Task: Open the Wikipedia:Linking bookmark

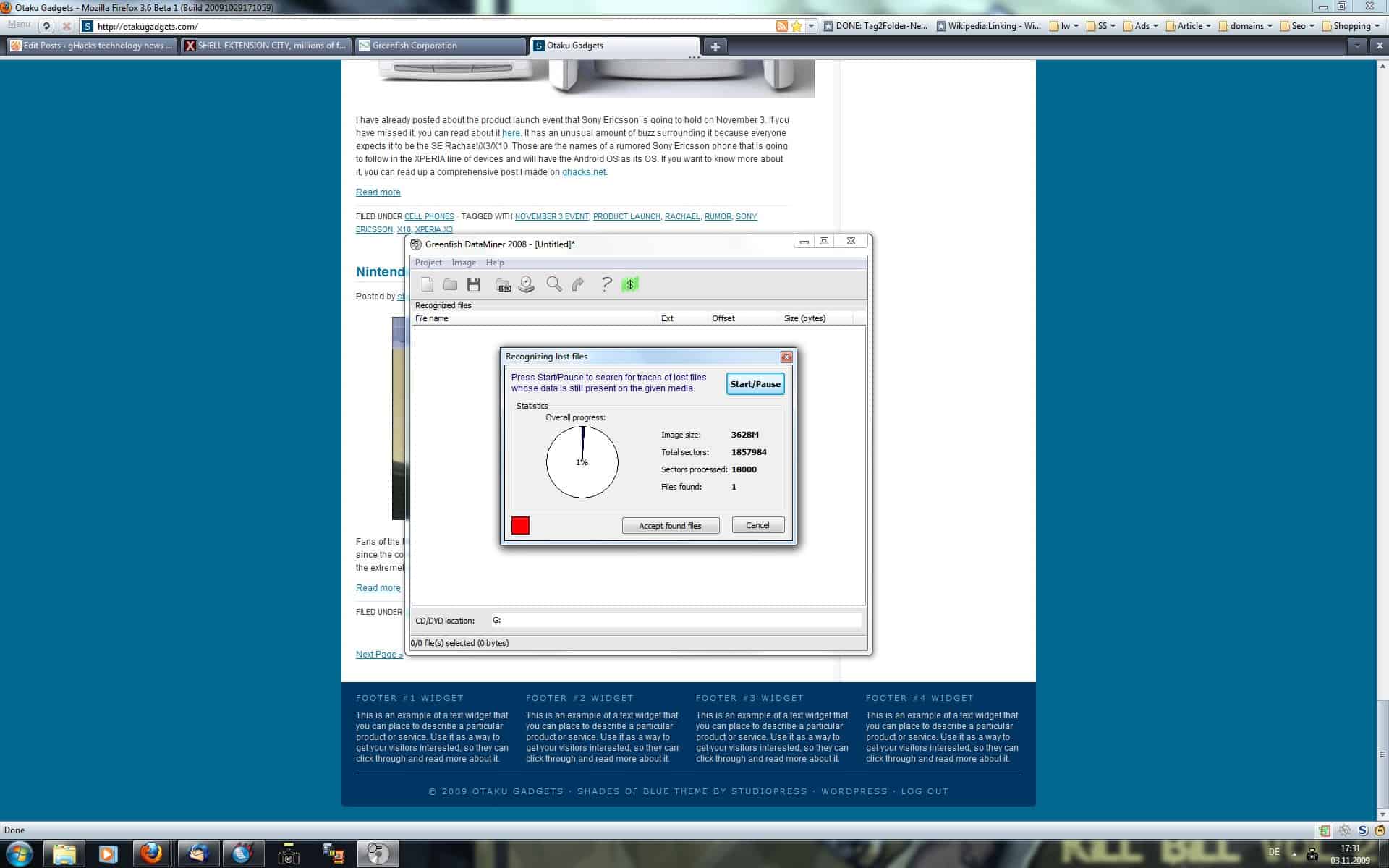Action: click(x=988, y=26)
